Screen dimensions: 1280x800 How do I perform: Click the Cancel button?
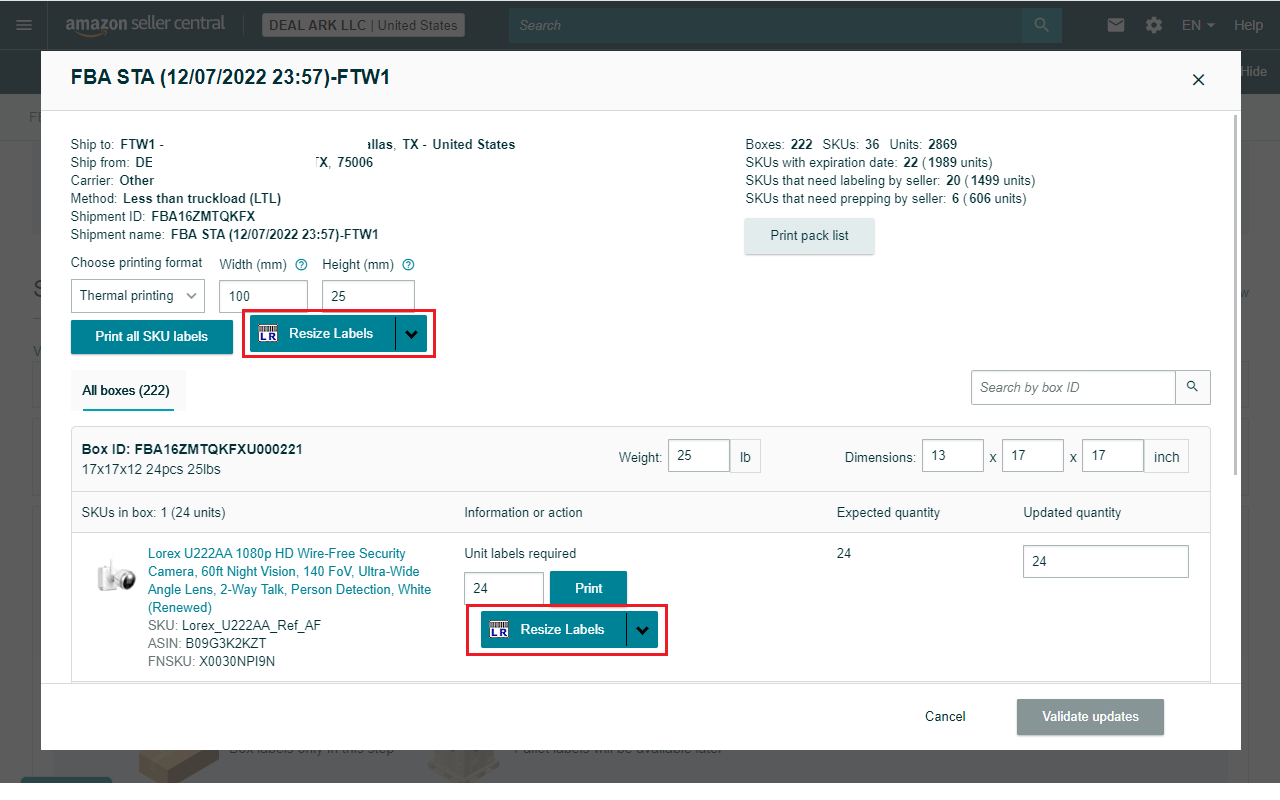945,717
